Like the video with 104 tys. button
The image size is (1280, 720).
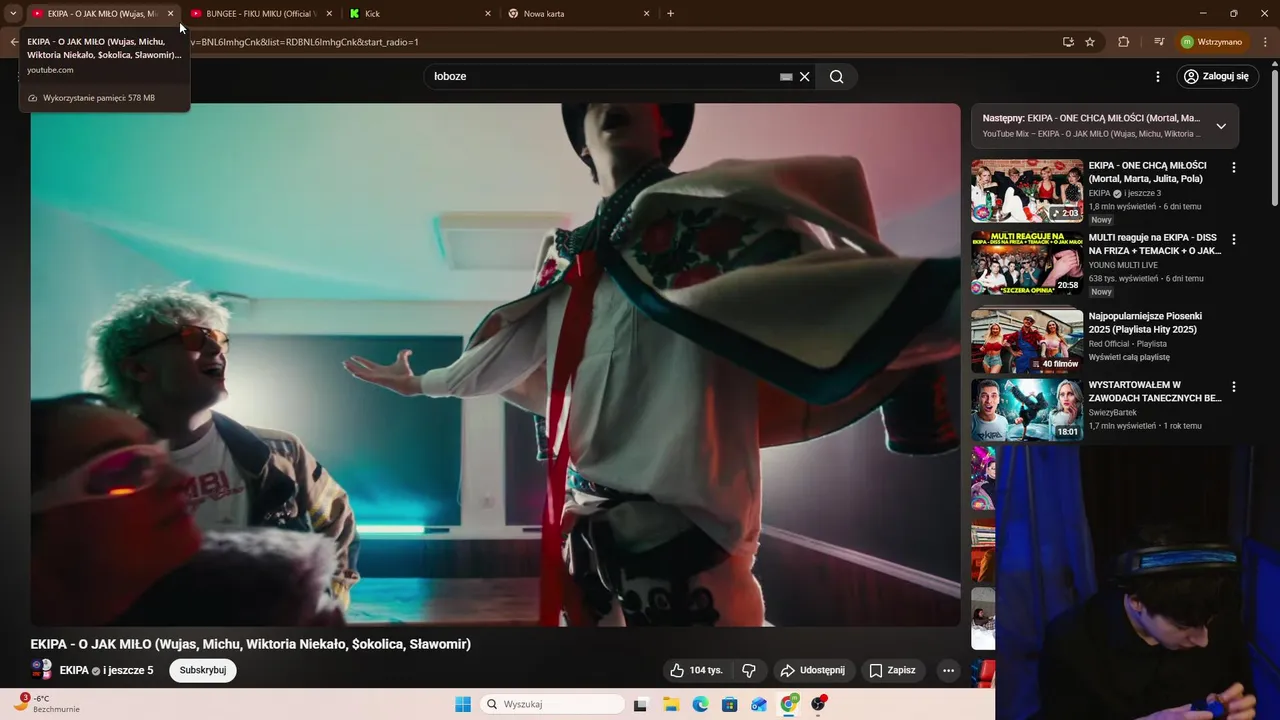click(x=697, y=670)
